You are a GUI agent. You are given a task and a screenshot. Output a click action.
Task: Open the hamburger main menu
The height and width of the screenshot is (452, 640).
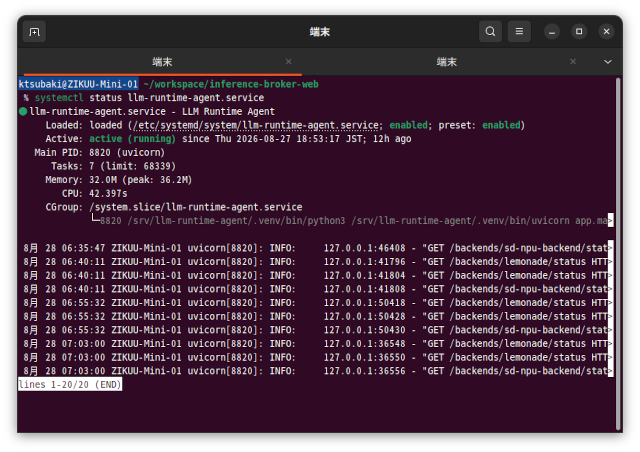pos(519,31)
